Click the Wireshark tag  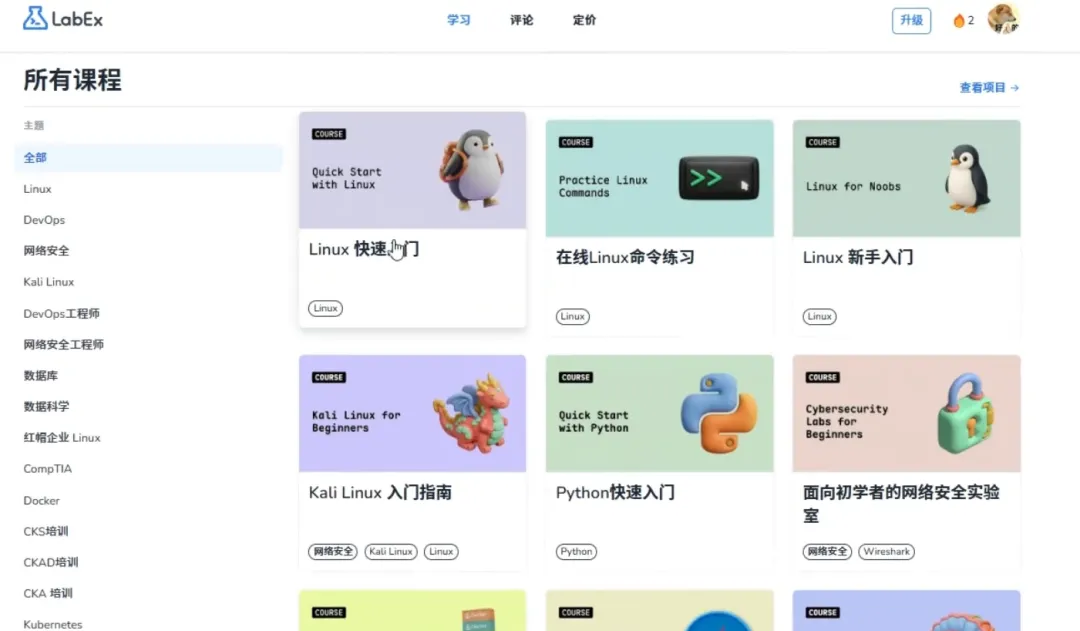886,551
